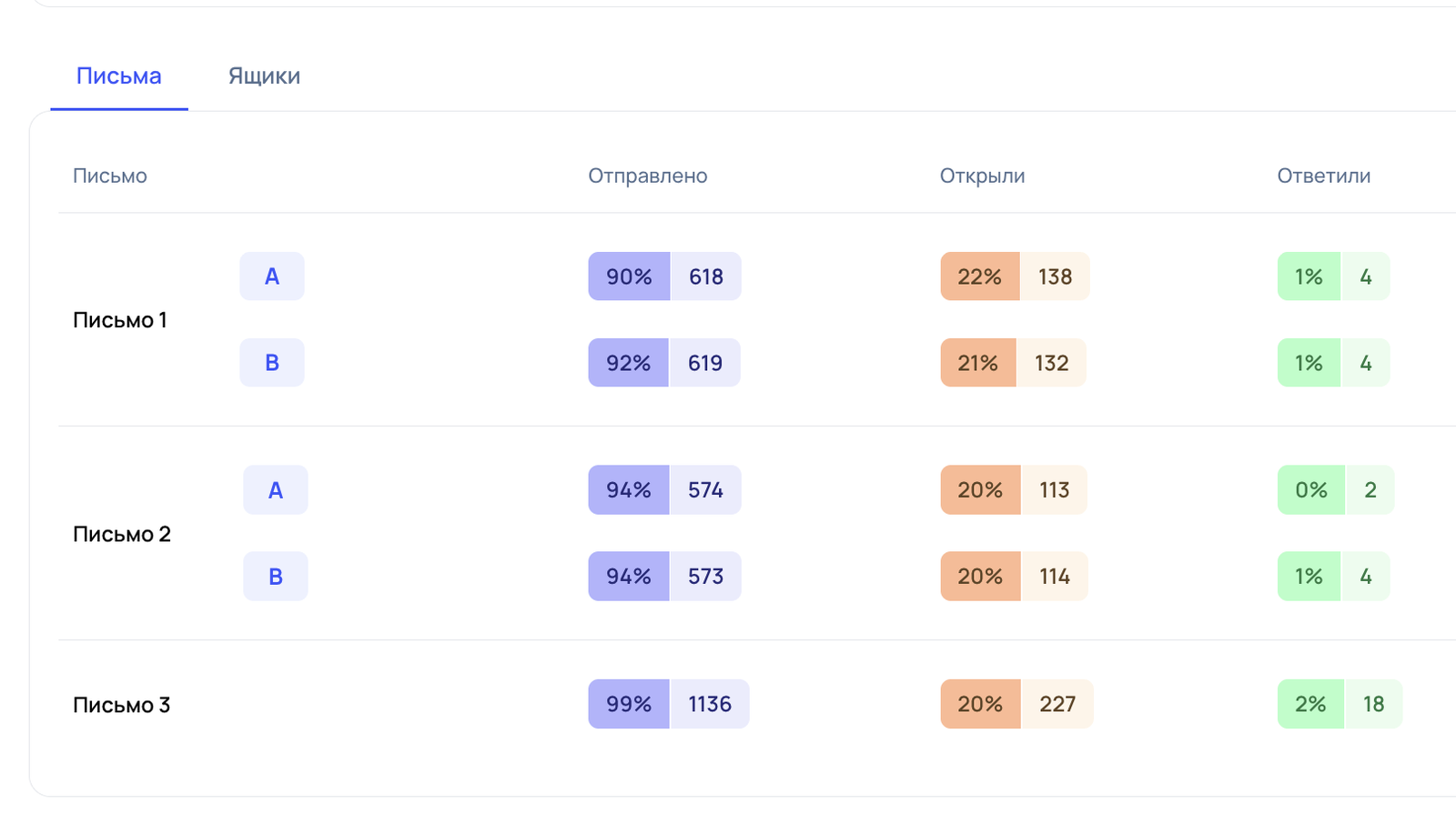The image size is (1456, 824).
Task: Click the 0% replied badge
Action: tap(1310, 490)
